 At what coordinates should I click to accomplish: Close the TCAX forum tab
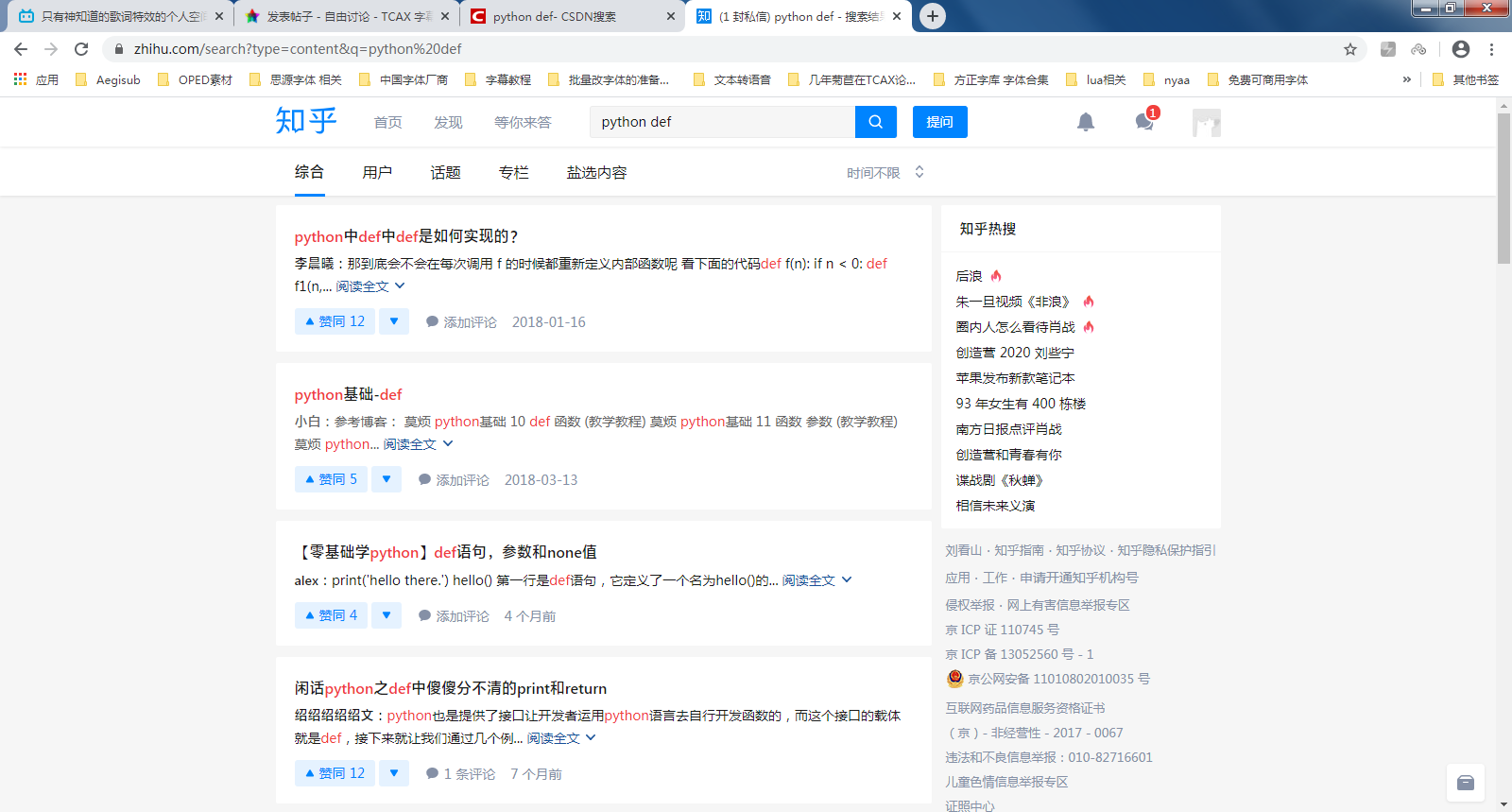point(445,16)
